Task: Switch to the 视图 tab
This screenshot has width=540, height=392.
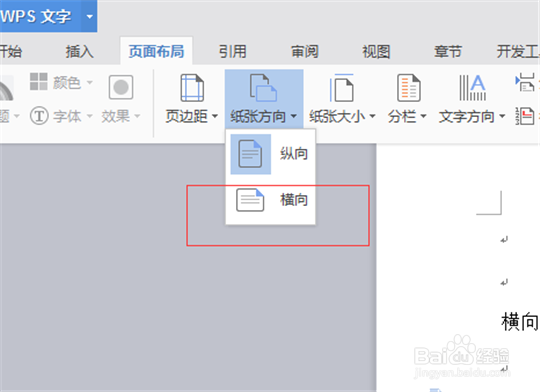Action: pos(376,52)
